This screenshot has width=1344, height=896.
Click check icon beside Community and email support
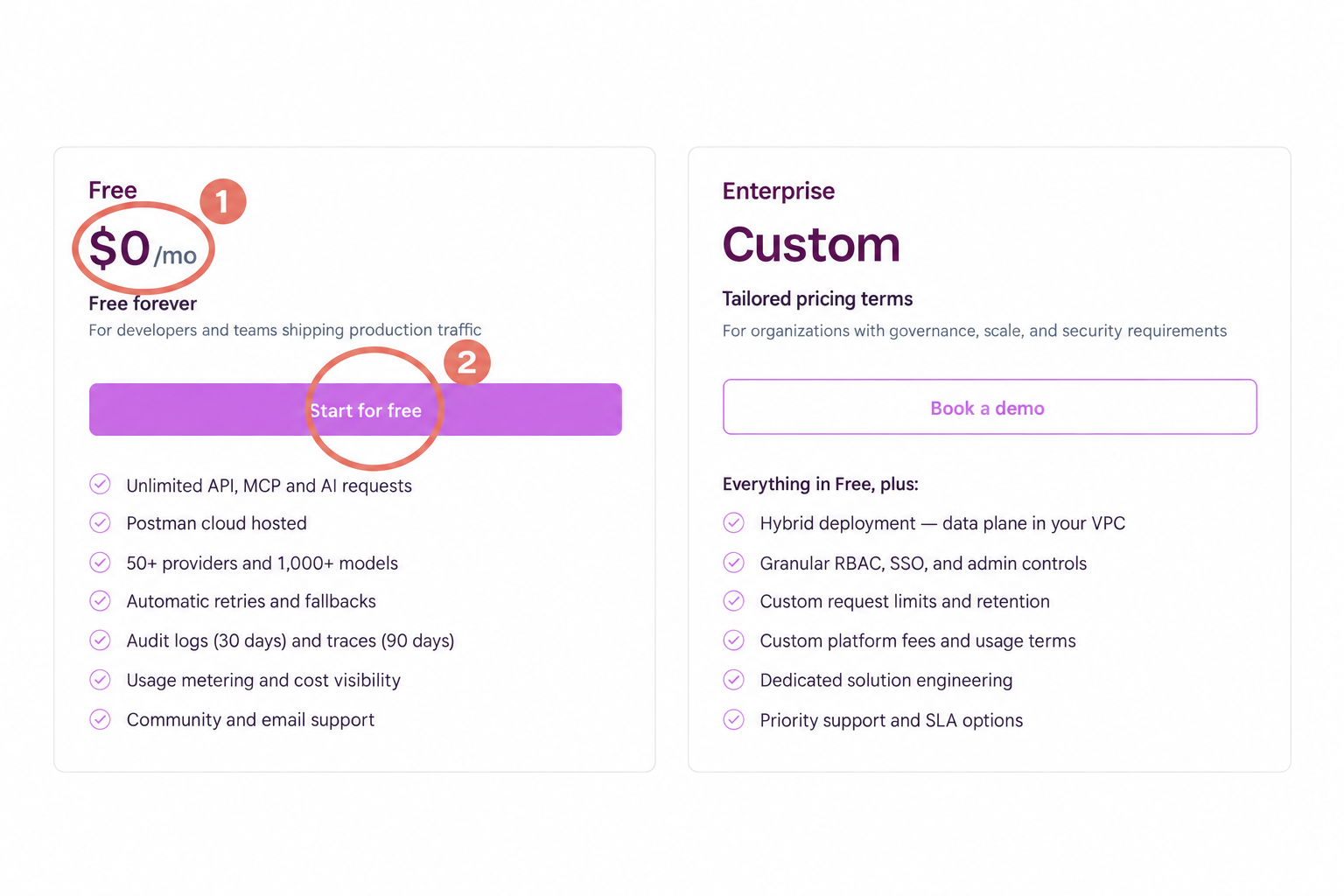tap(101, 719)
